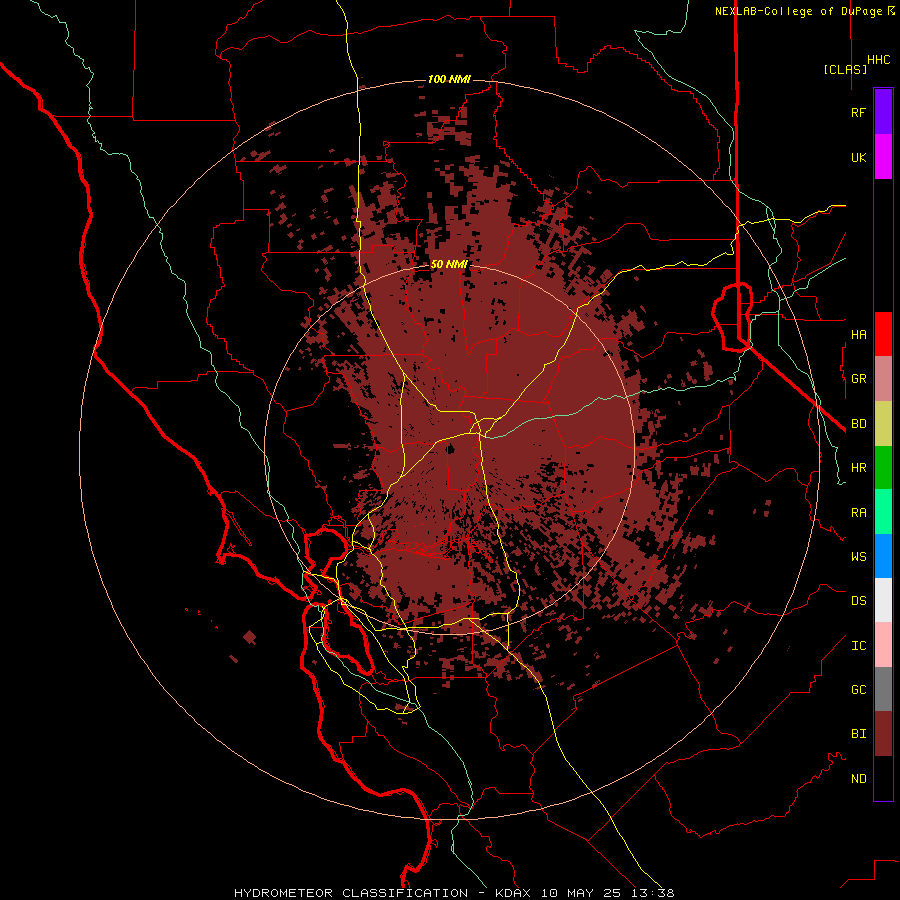Click the "HYDROMETEOR CLASSIFICATION" title text
The image size is (900, 900).
[351, 893]
